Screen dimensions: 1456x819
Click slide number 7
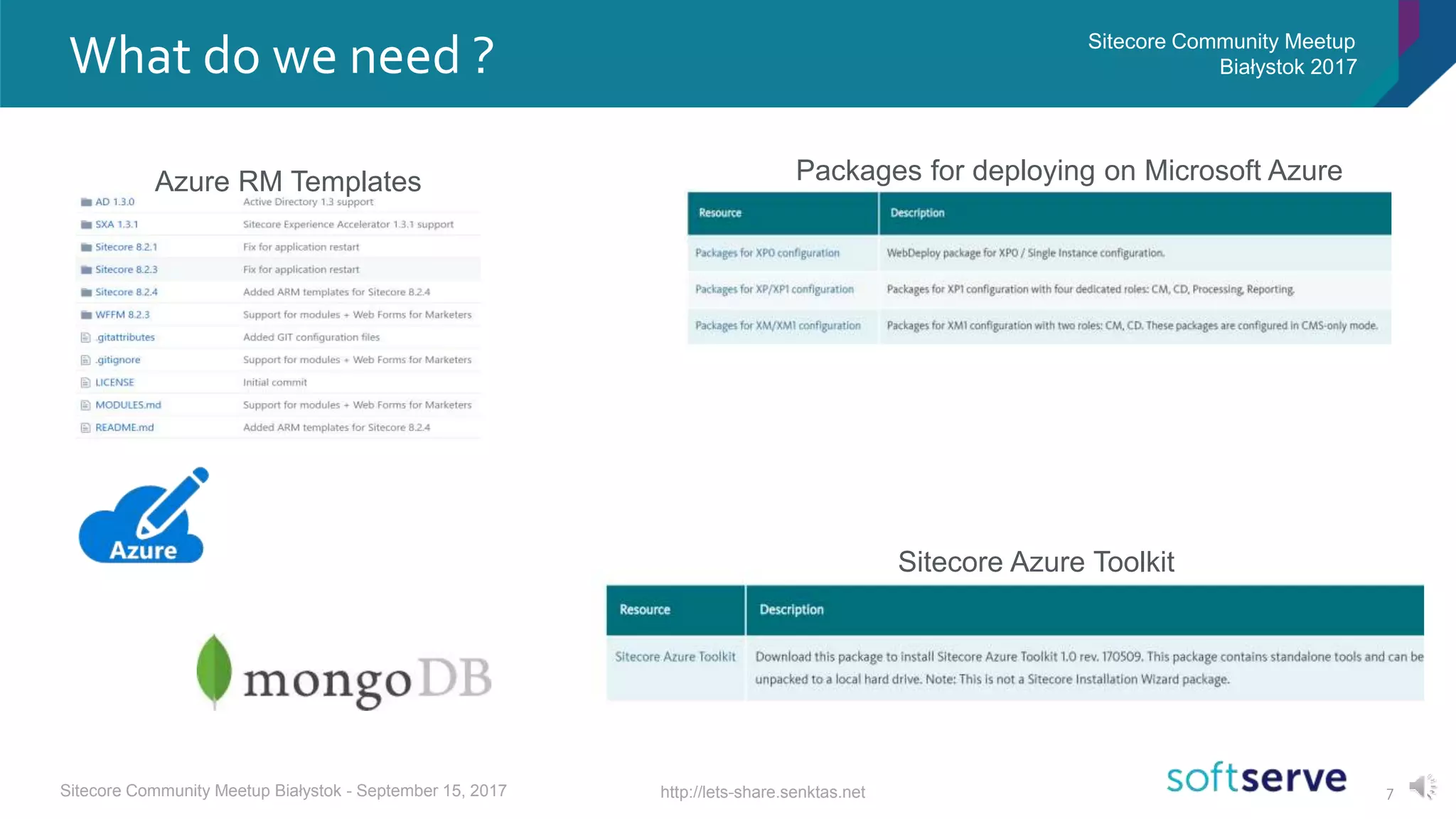pos(1390,795)
